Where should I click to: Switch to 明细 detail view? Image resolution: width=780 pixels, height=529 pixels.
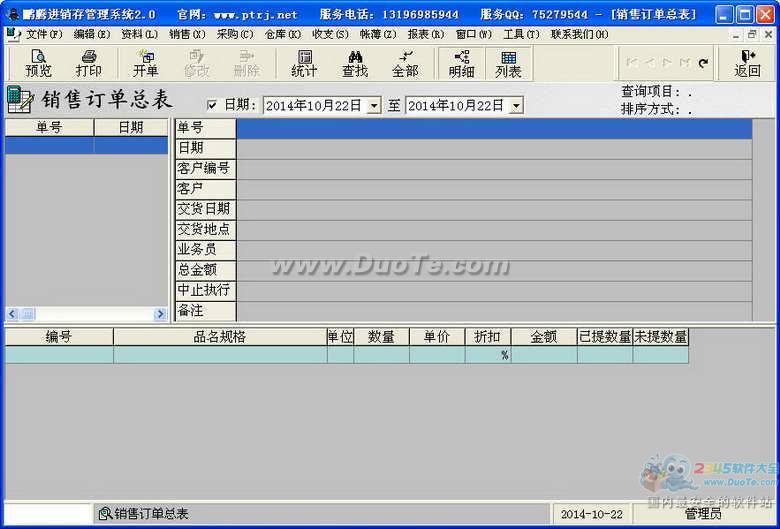(462, 63)
